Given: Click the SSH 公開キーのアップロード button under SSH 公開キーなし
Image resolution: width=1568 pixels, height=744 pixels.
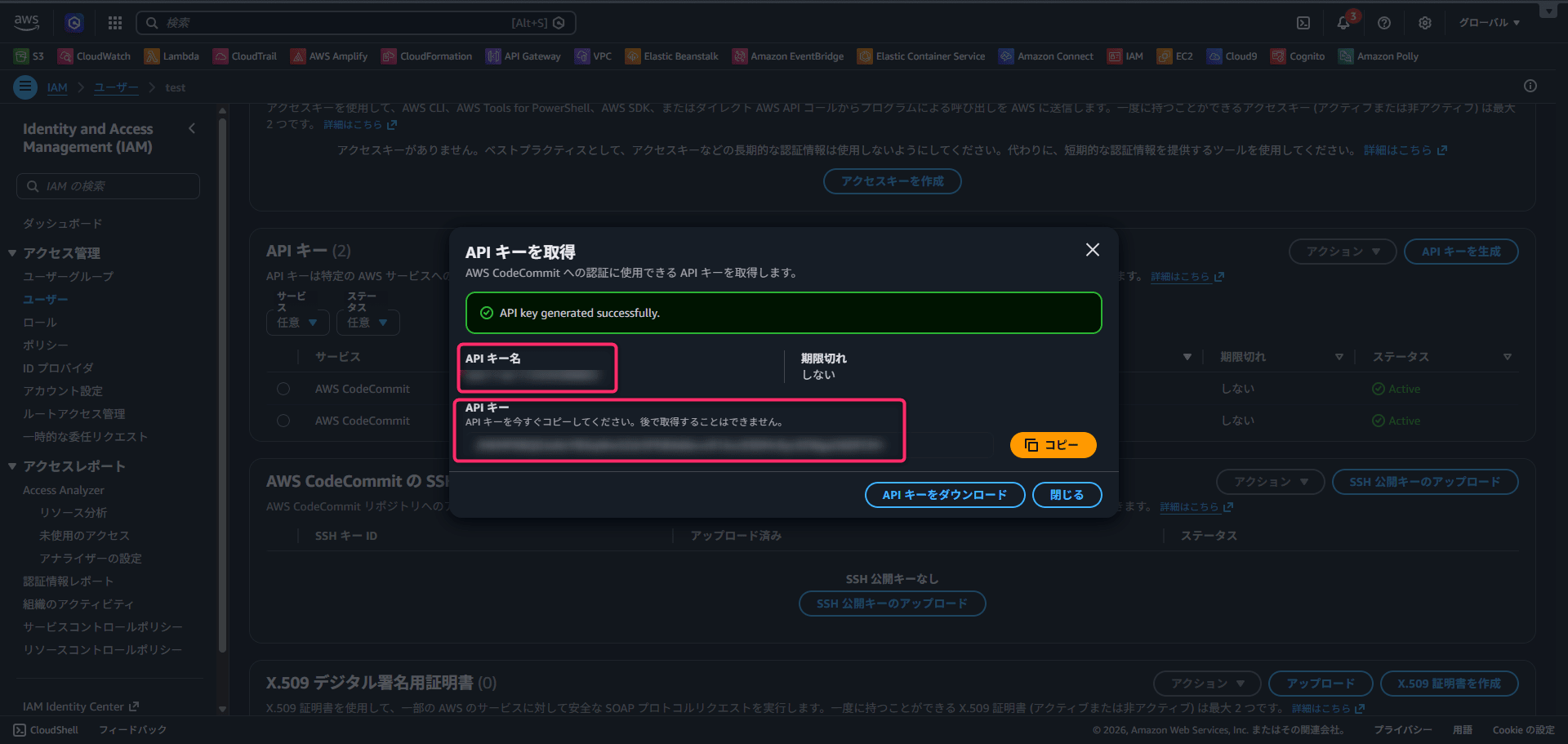Looking at the screenshot, I should pos(892,604).
